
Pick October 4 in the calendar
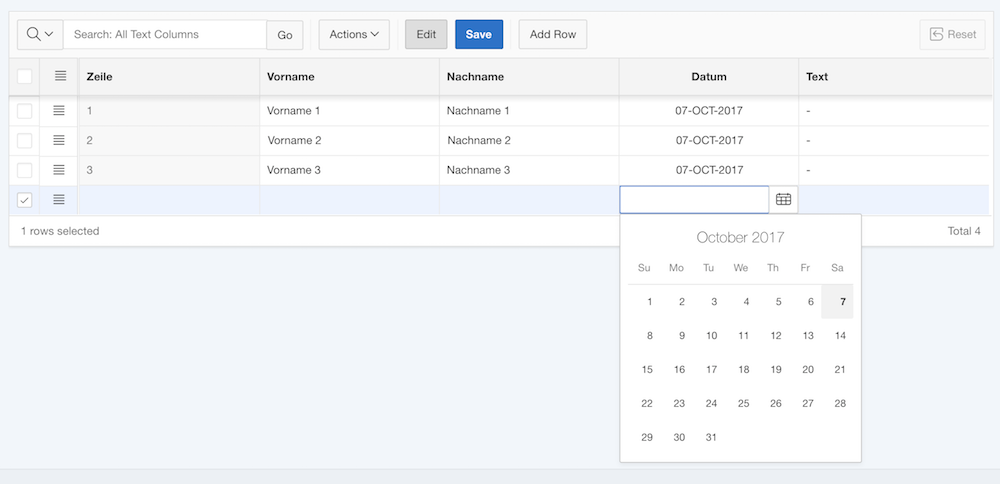coord(740,302)
